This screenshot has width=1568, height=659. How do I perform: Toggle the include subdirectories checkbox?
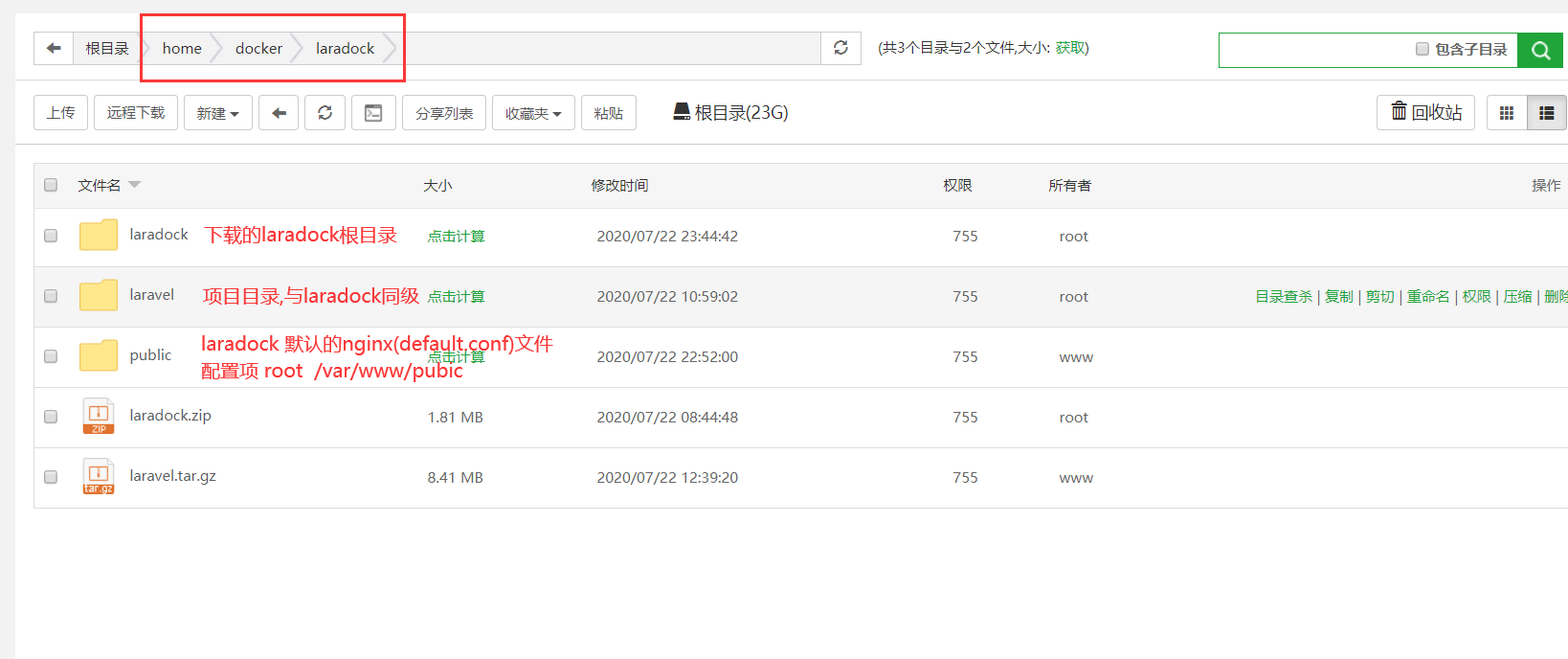1422,49
